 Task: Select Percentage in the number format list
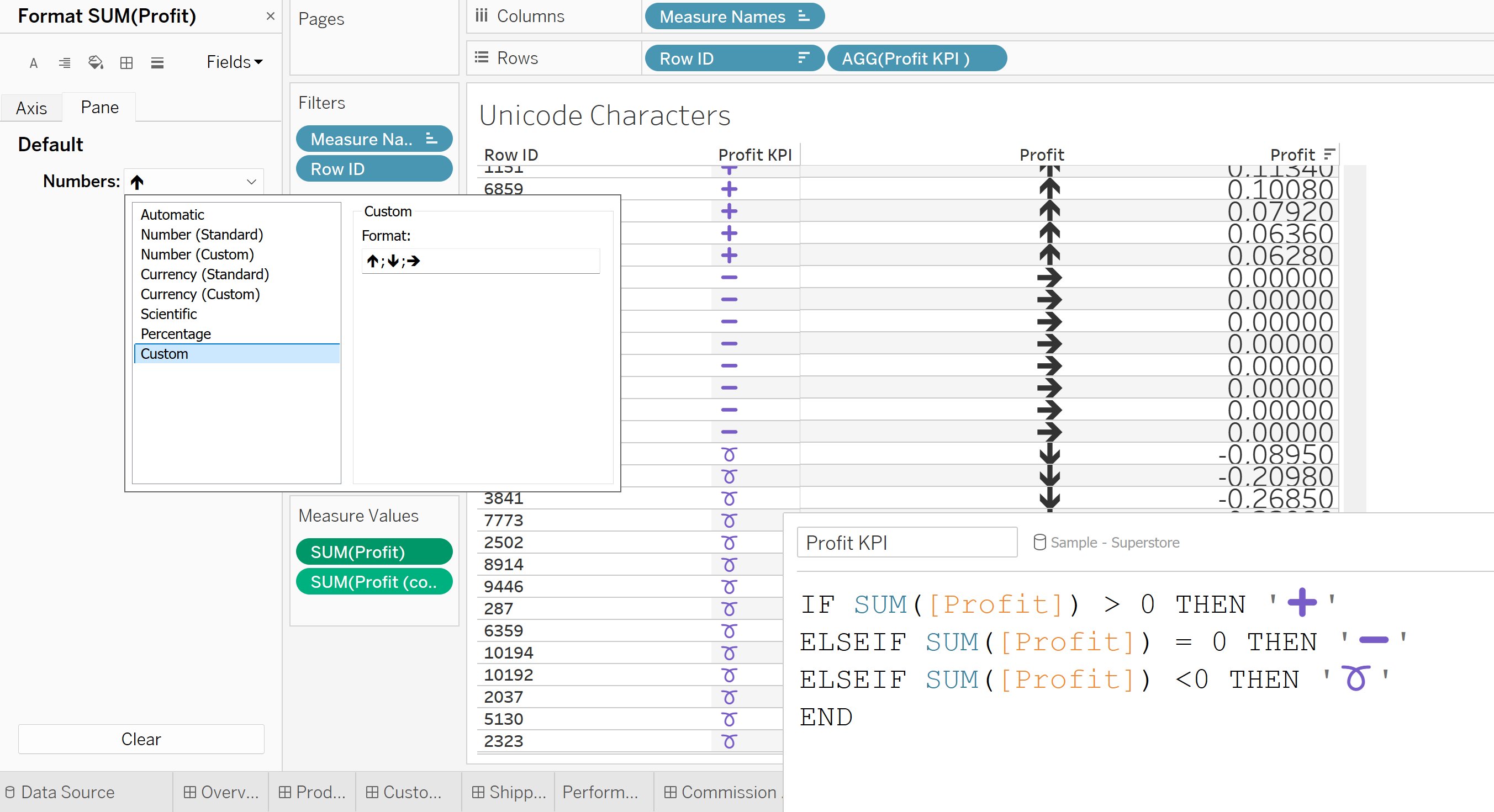click(176, 334)
